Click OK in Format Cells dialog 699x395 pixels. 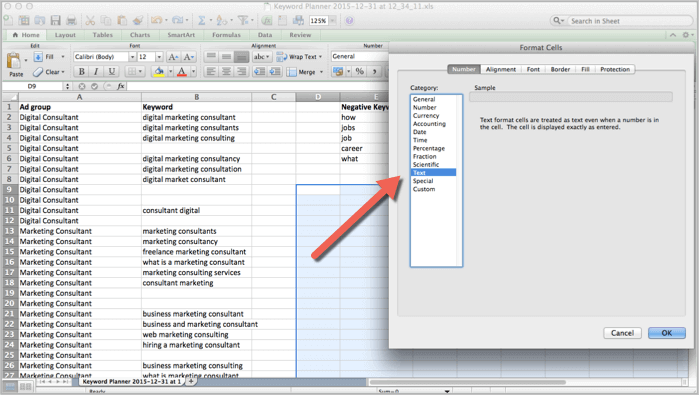[x=666, y=333]
